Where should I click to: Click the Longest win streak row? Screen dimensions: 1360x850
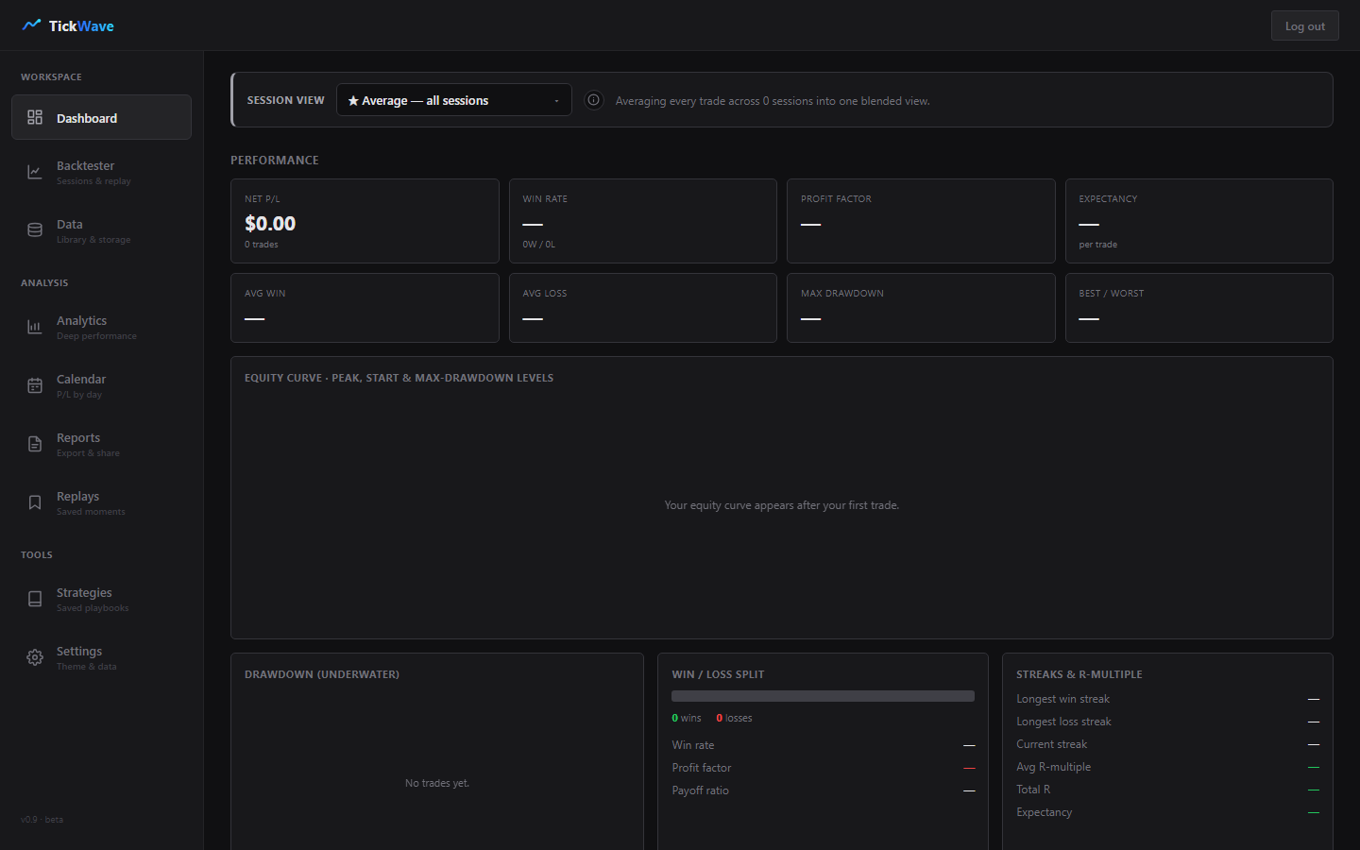point(1168,699)
